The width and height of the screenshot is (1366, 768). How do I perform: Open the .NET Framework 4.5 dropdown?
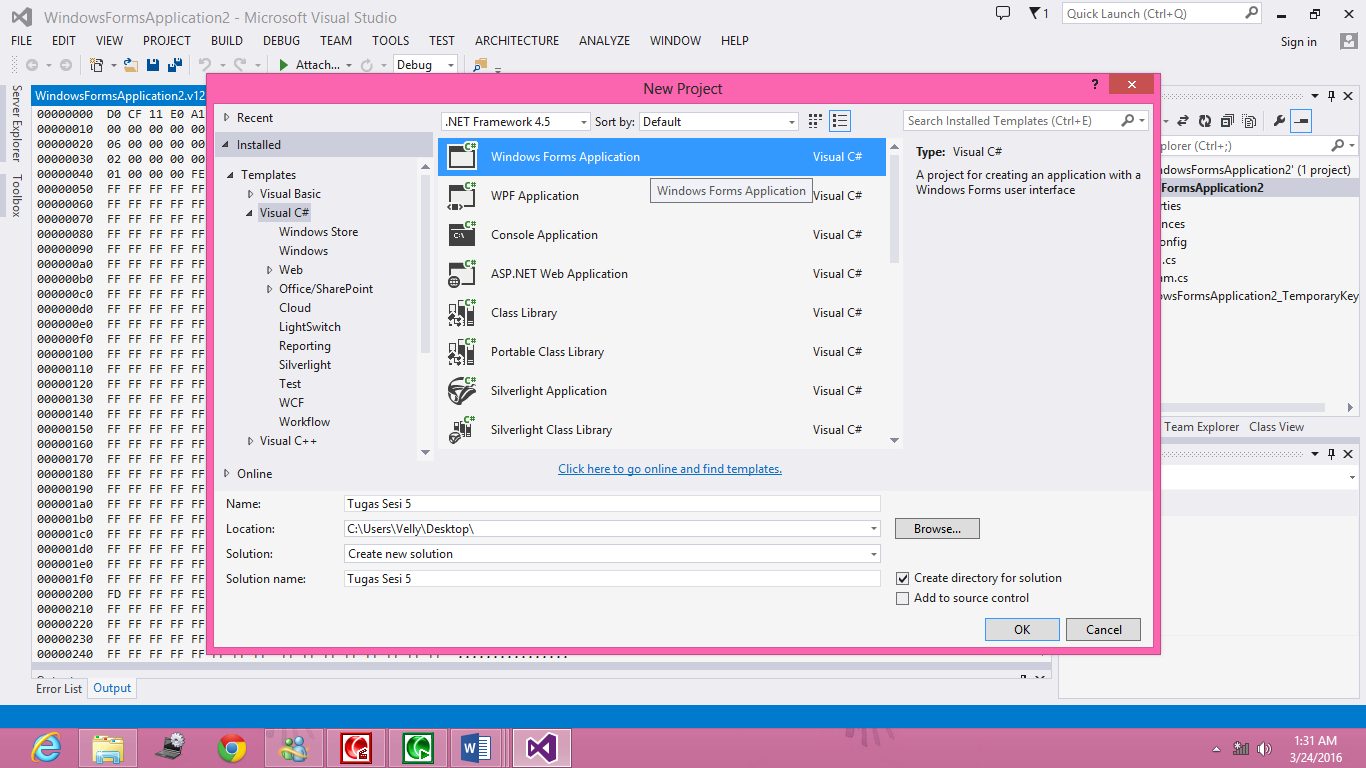(x=582, y=120)
